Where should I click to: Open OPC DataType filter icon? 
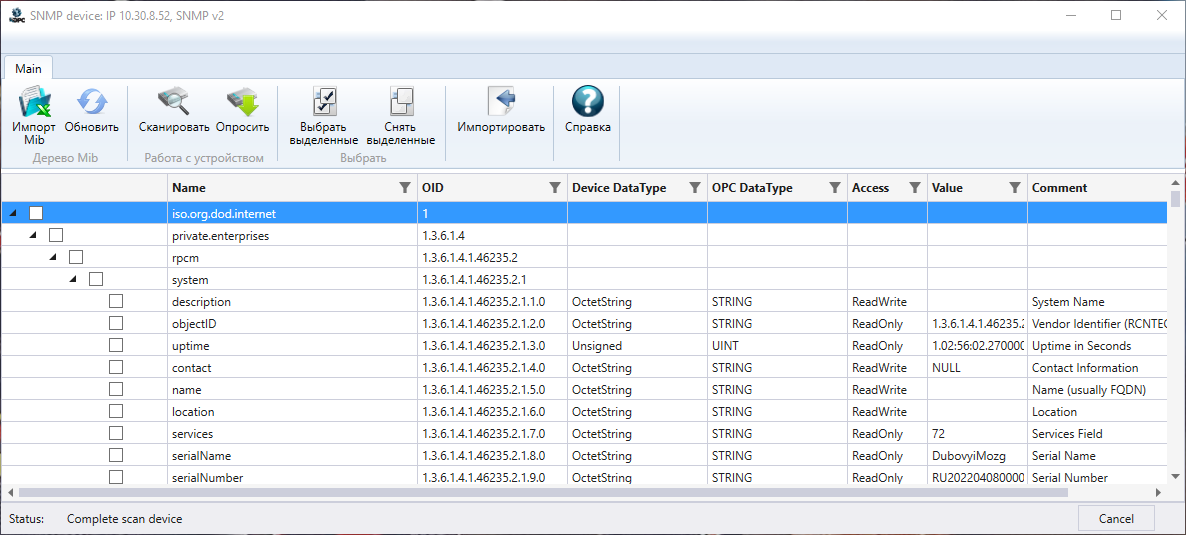click(834, 188)
